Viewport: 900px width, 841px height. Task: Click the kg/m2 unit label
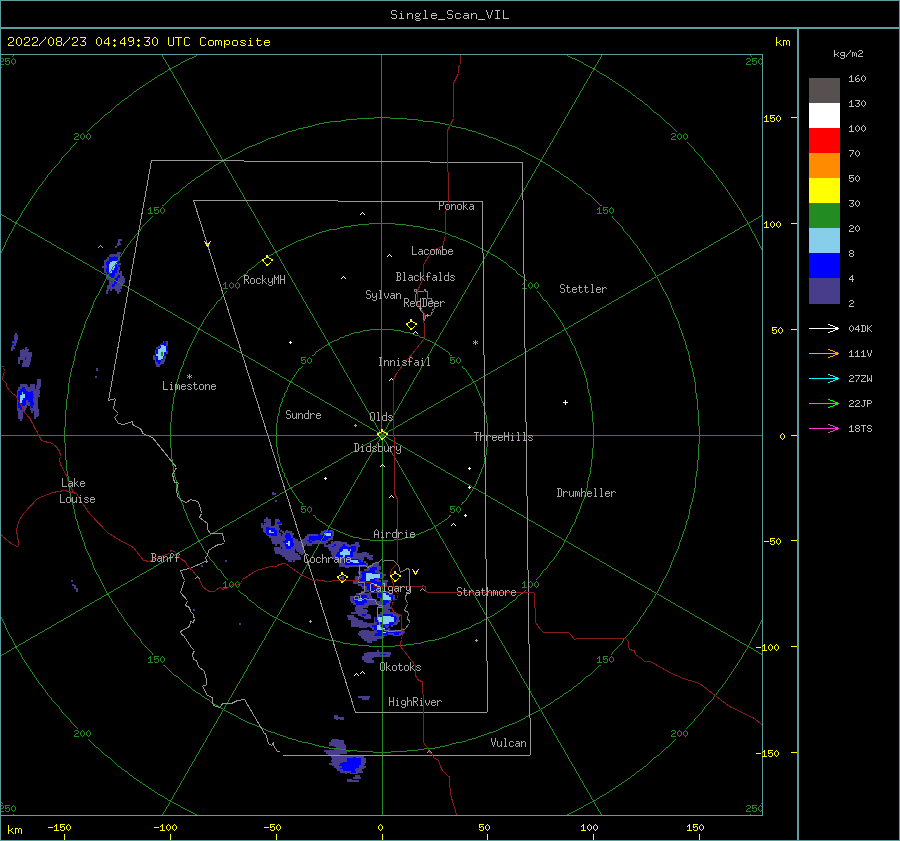[848, 54]
